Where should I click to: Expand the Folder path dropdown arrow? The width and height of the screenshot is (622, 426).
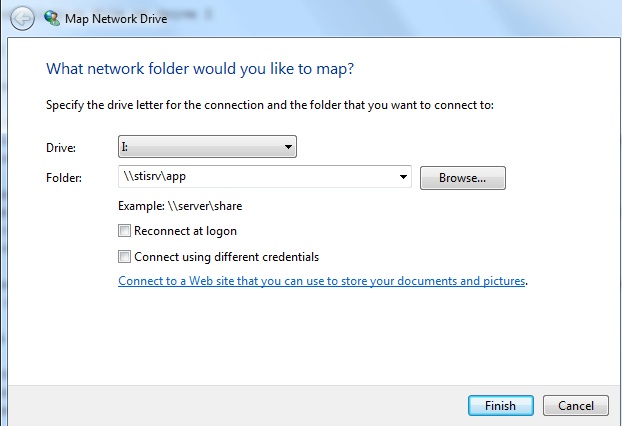click(x=403, y=178)
